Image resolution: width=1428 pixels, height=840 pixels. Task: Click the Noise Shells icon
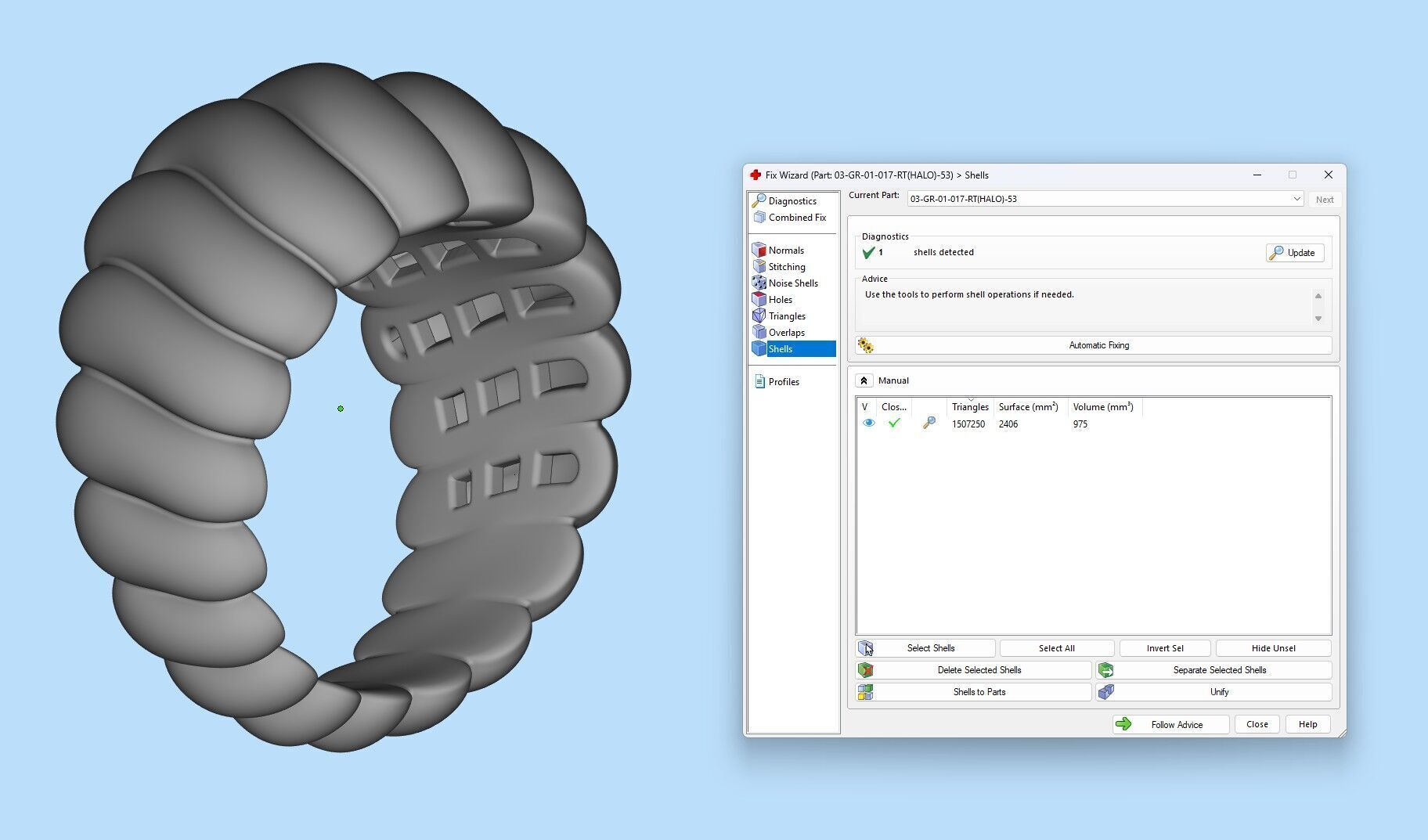click(759, 283)
